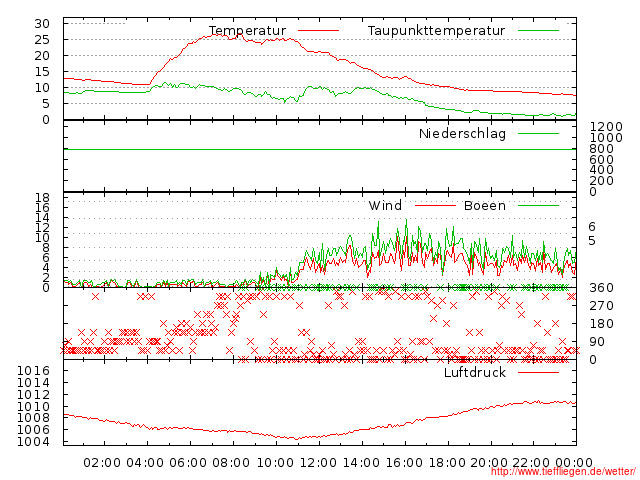640x480 pixels.
Task: Click the 270 wind direction axis value
Action: pyautogui.click(x=601, y=306)
